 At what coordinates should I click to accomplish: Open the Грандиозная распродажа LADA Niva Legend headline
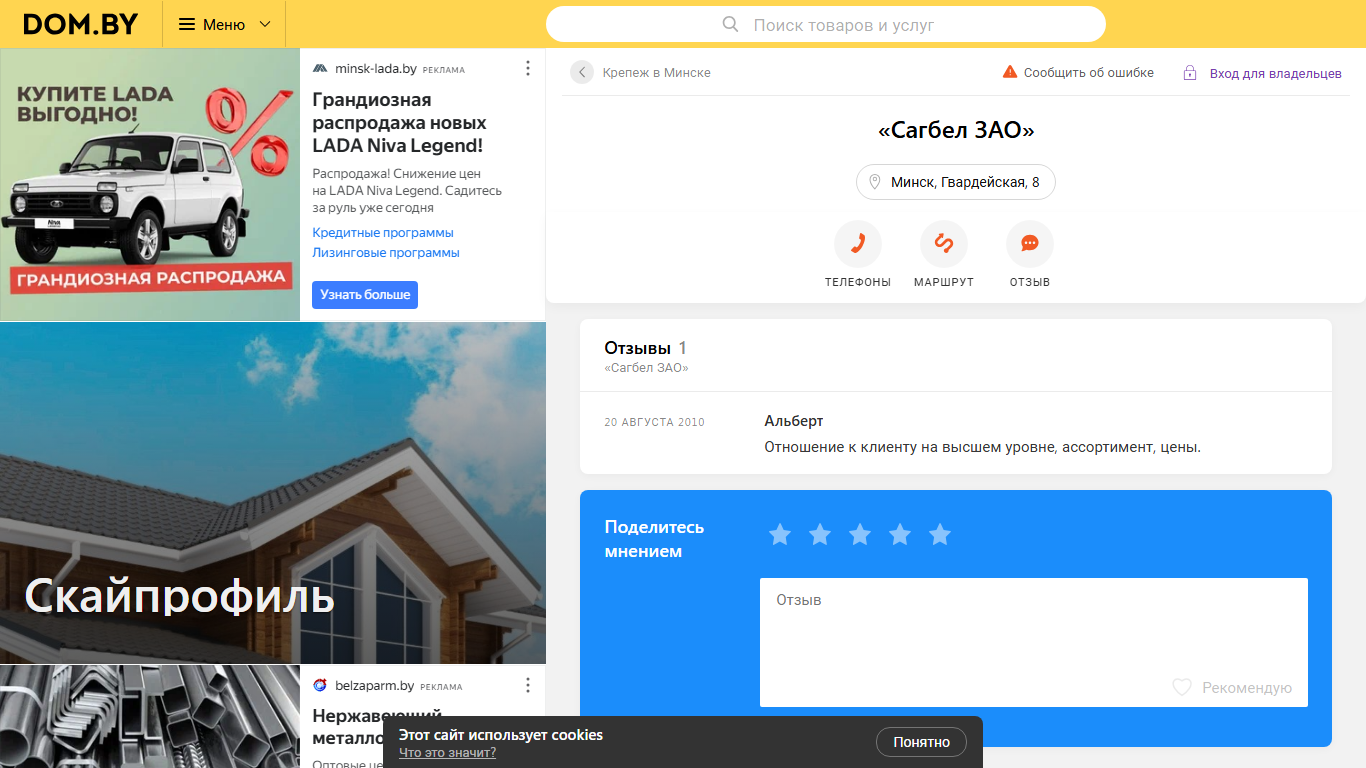(x=400, y=123)
